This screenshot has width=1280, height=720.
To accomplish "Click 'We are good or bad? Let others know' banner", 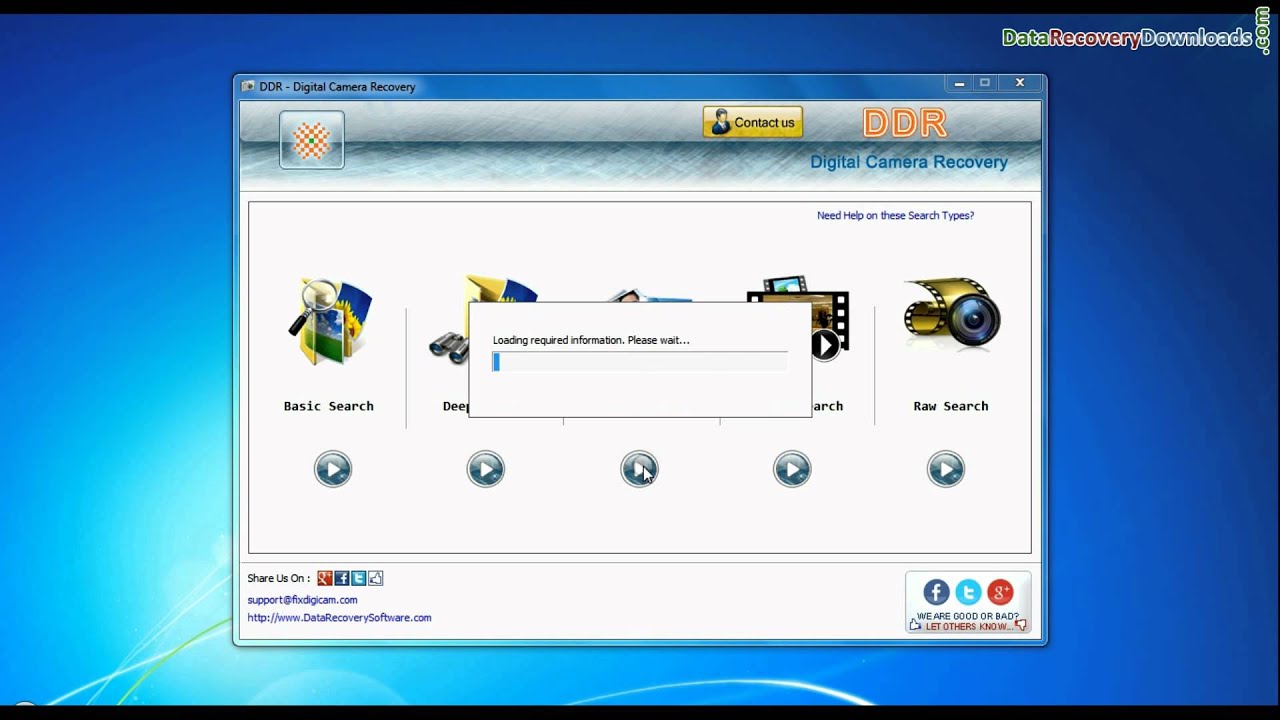I will tap(968, 621).
